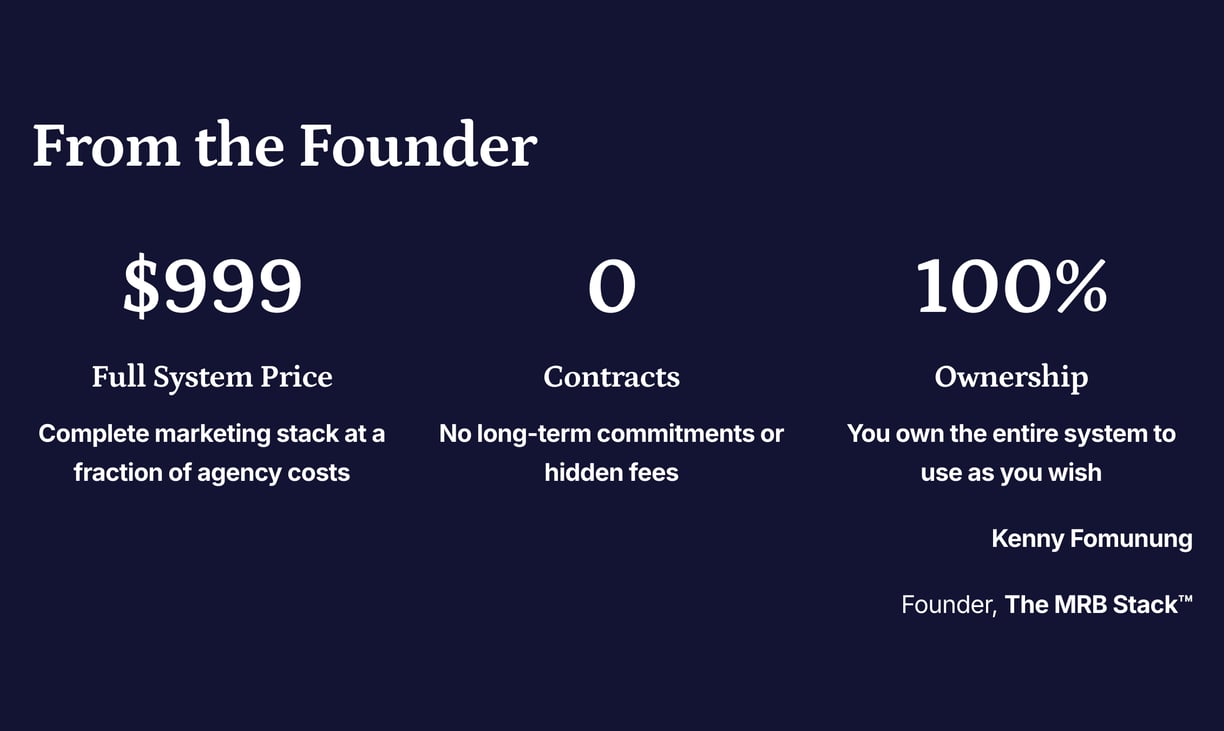Click the Kenny Fomunung name
The width and height of the screenshot is (1224, 731).
1092,539
